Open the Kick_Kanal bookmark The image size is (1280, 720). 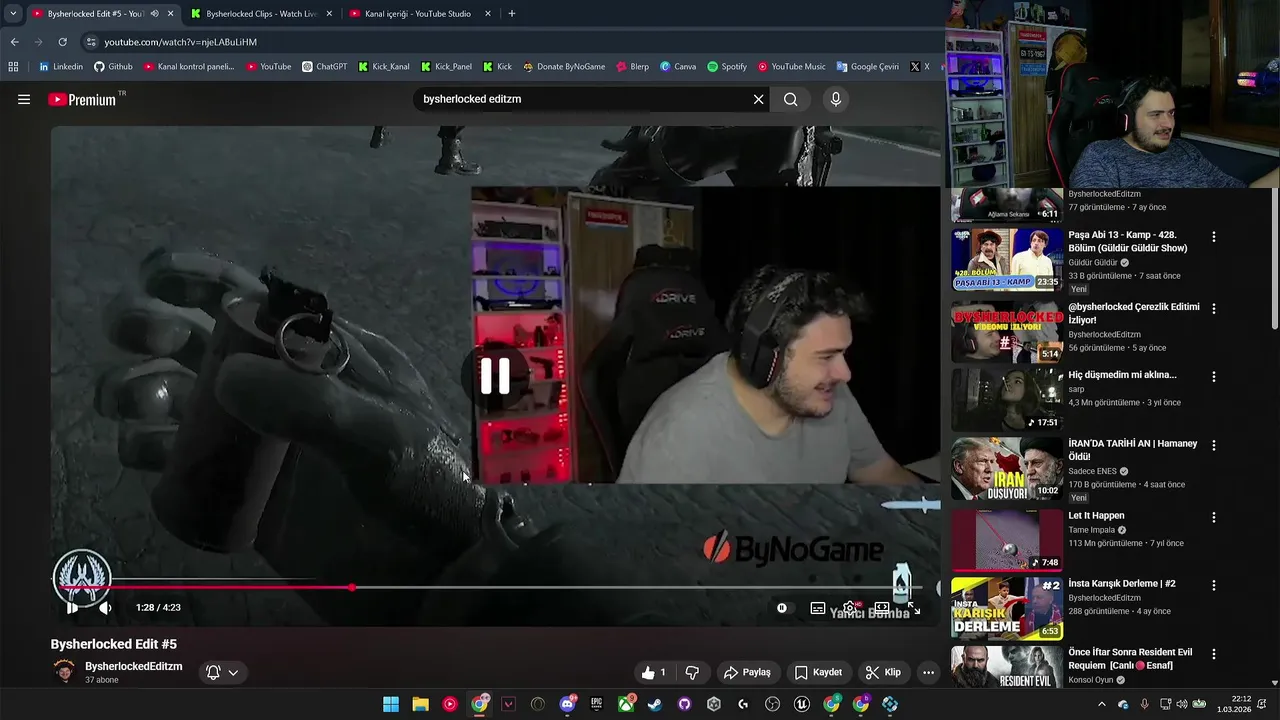pos(383,67)
